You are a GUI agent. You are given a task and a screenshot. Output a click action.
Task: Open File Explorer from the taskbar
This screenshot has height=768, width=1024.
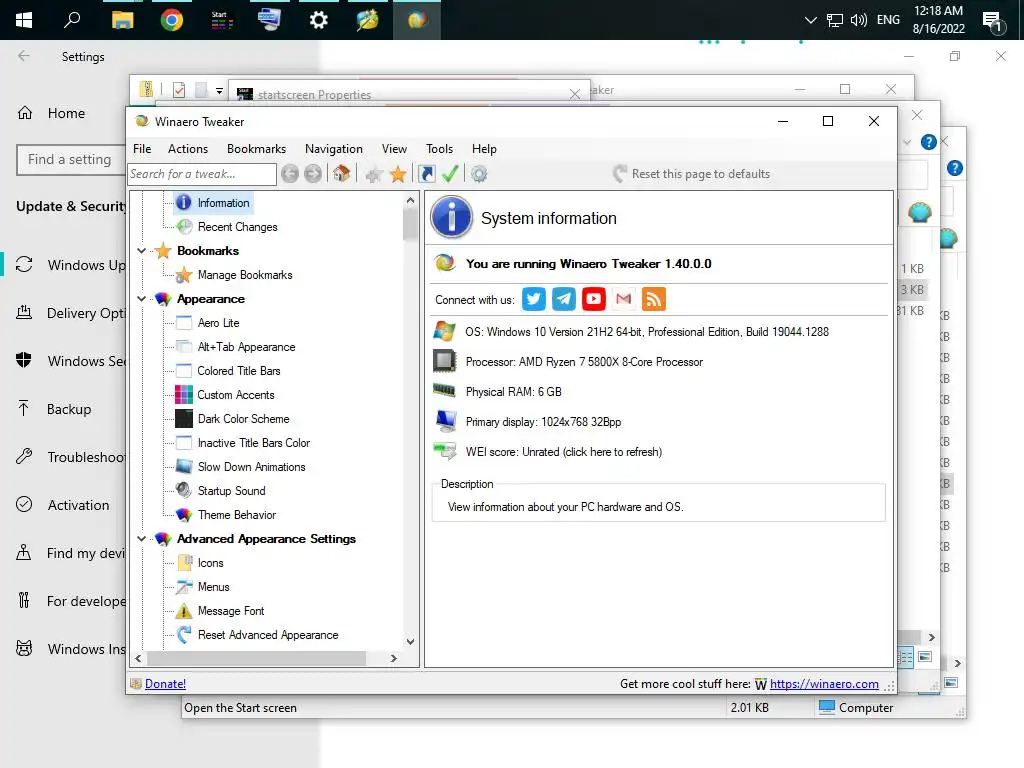pos(122,20)
